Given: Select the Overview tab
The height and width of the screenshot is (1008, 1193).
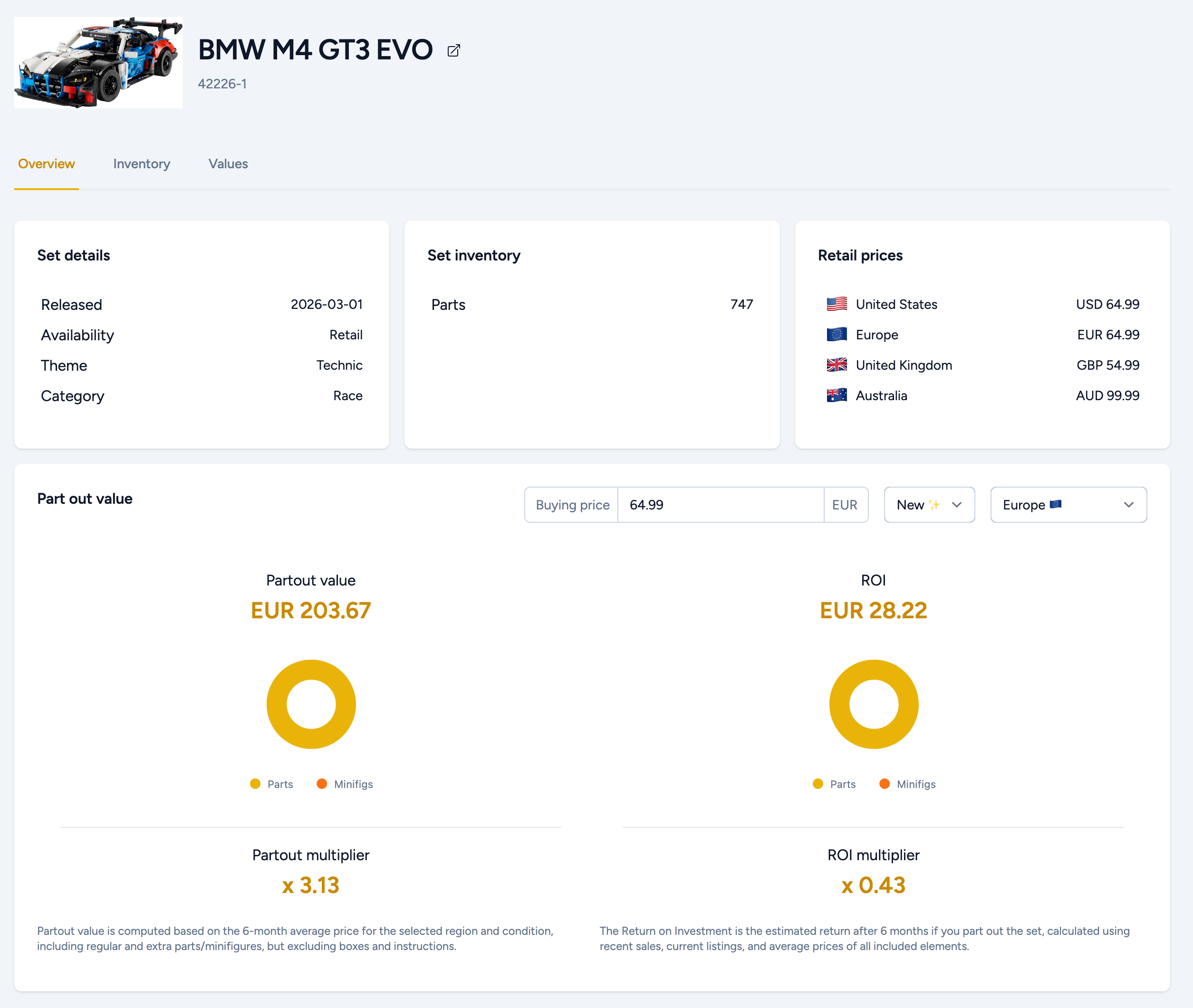Looking at the screenshot, I should point(46,164).
